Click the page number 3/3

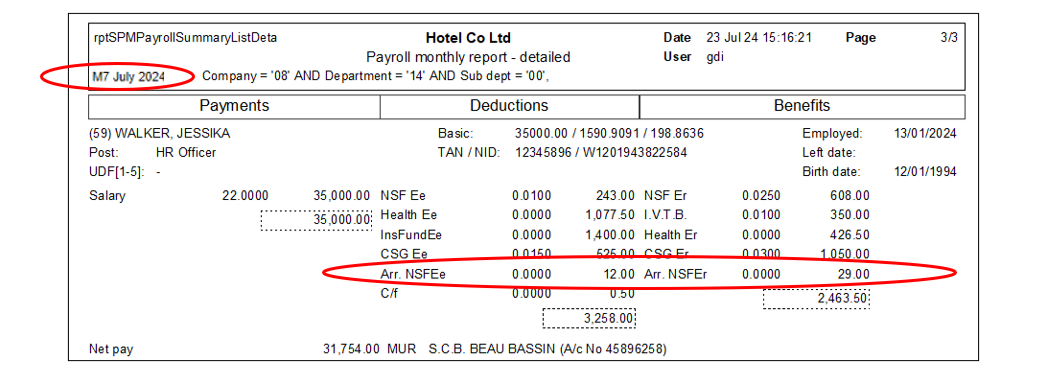[x=949, y=38]
